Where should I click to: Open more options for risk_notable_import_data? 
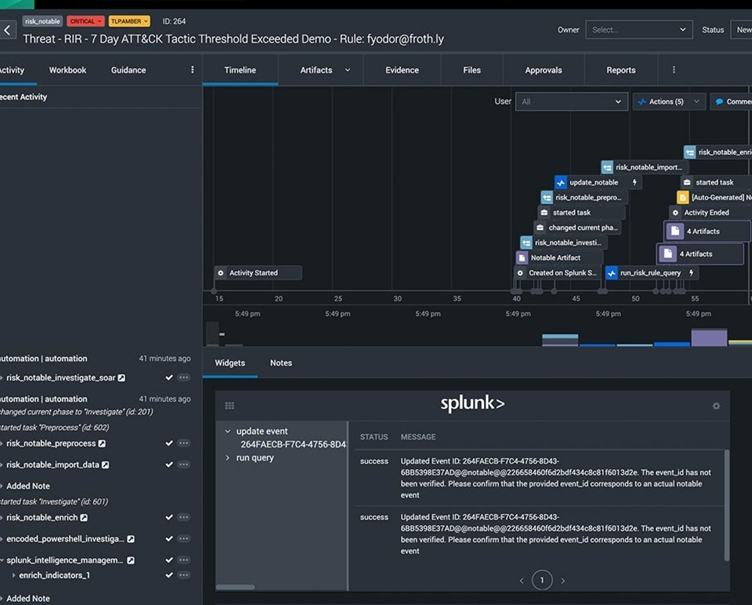[183, 464]
